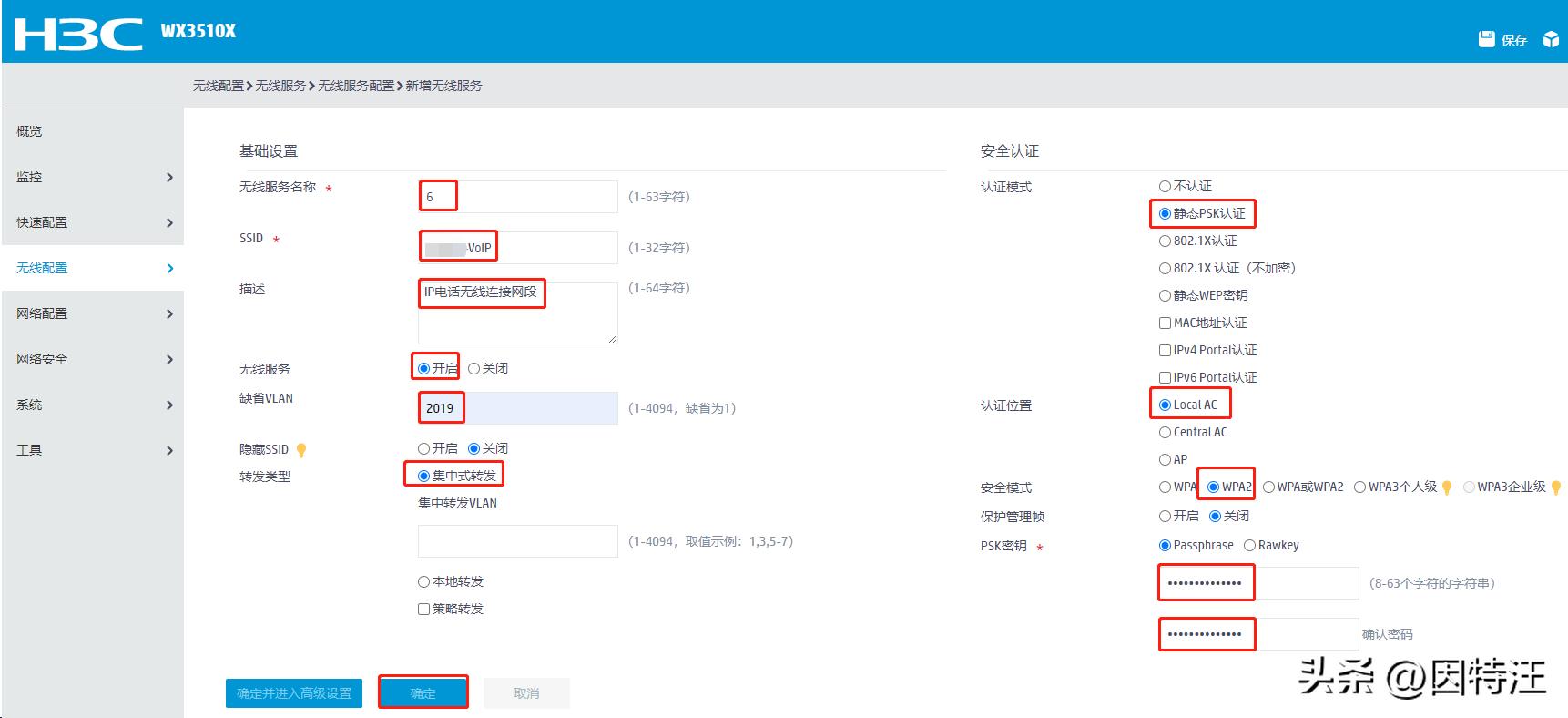Image resolution: width=1568 pixels, height=718 pixels.
Task: Turn on 保护管理帧 开启 option
Action: pos(1165,516)
